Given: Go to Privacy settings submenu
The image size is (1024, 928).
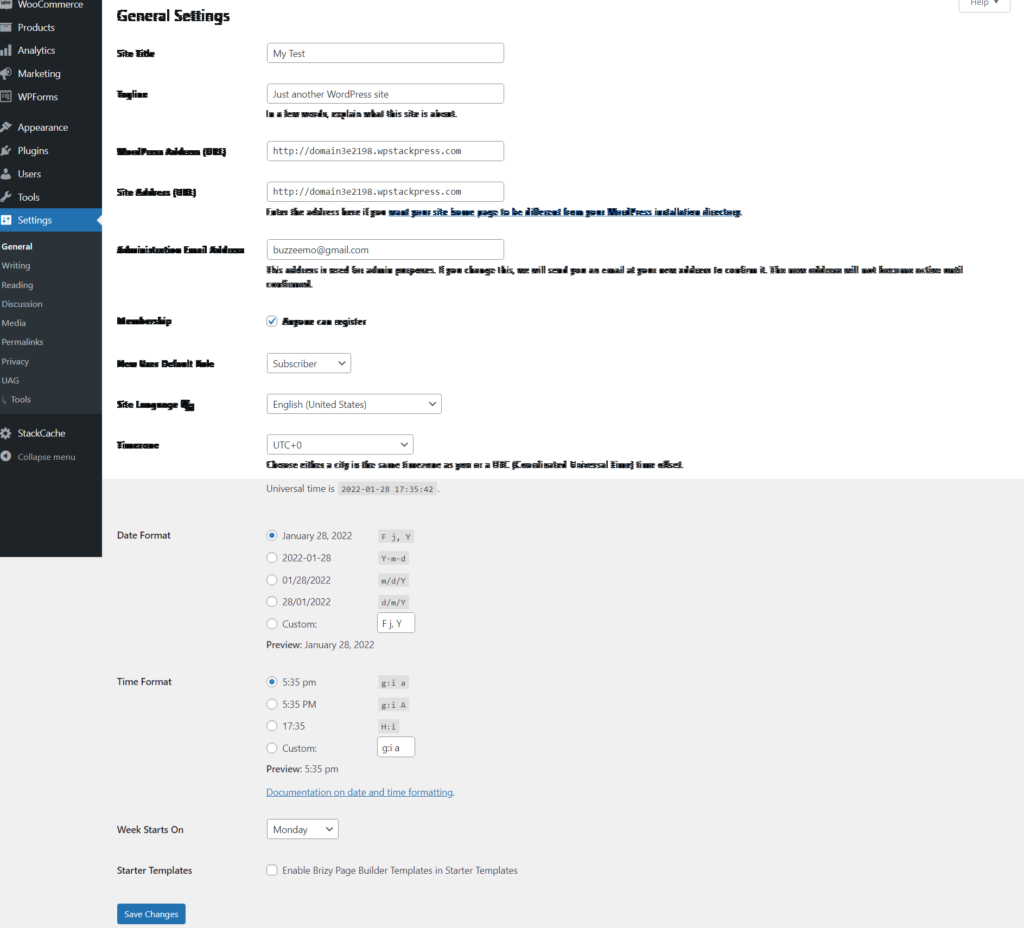Looking at the screenshot, I should click(15, 361).
